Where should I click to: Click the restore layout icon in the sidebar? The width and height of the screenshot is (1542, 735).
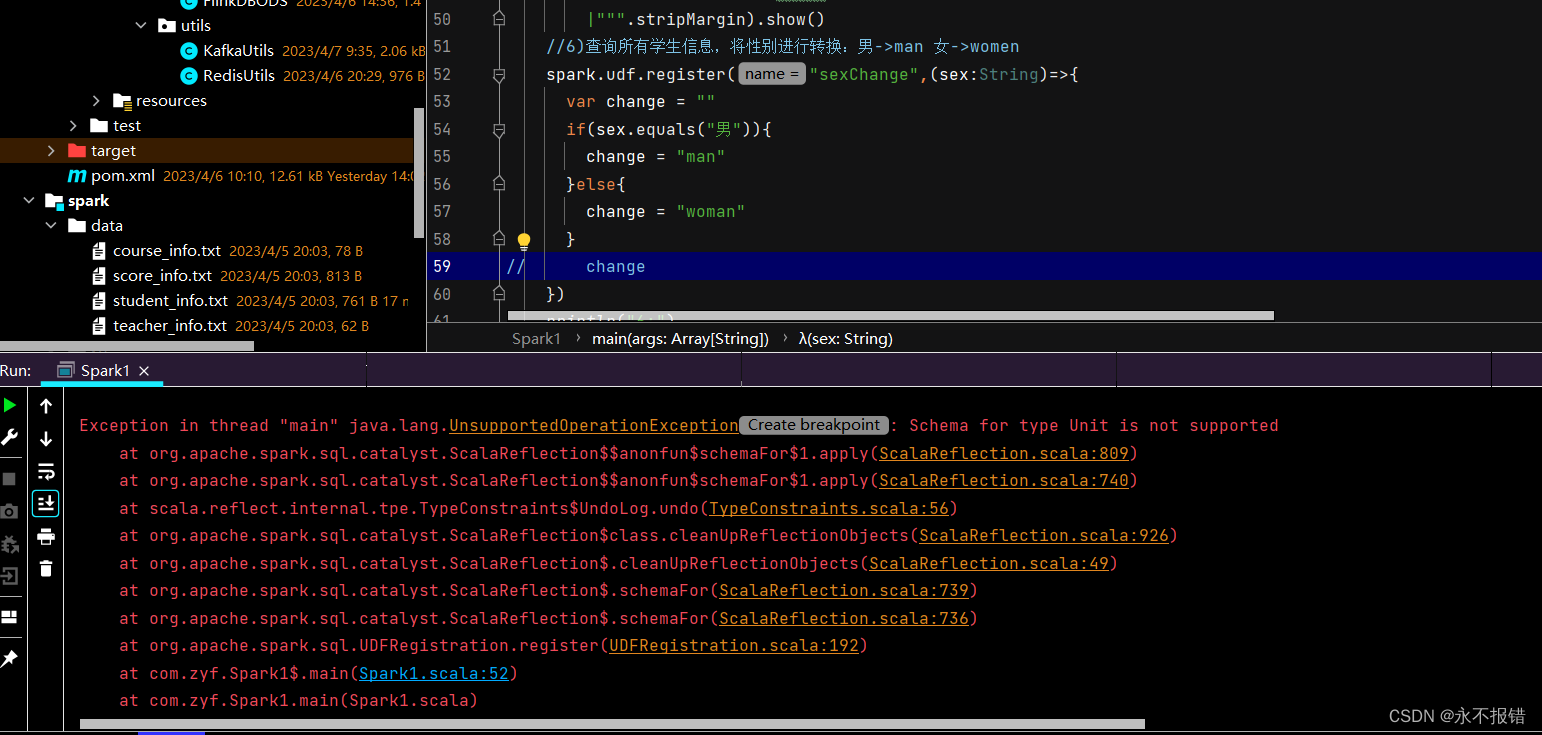coord(9,617)
